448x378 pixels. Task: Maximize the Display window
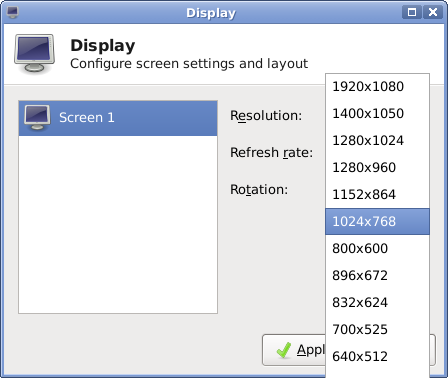point(412,12)
